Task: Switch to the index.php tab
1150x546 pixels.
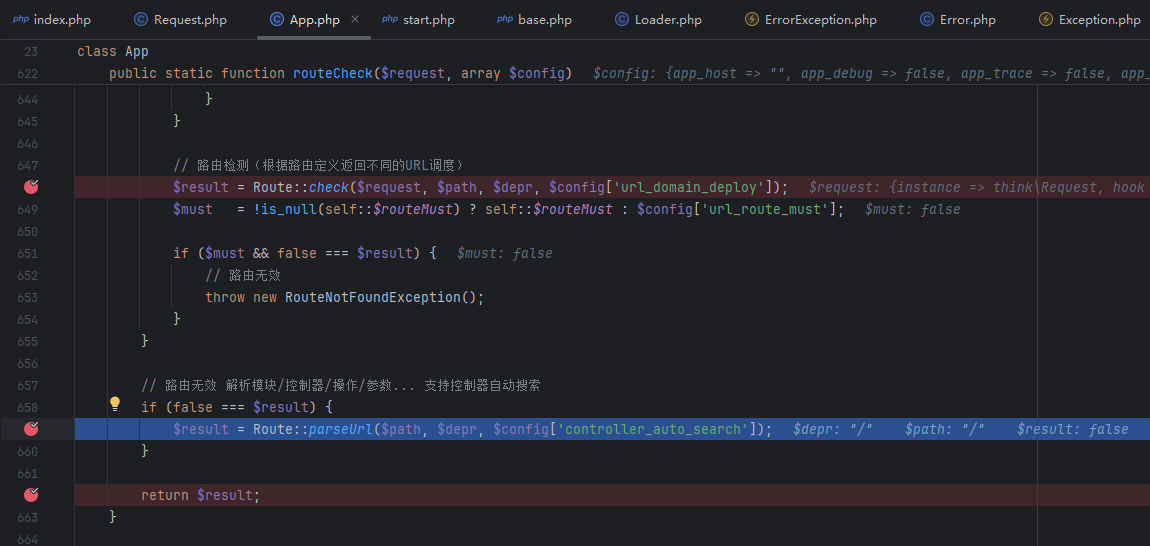Action: point(53,20)
